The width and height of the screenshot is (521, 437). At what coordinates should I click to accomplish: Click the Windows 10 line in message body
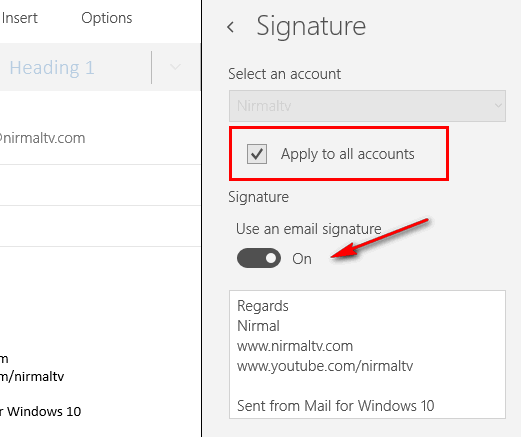pos(41,412)
